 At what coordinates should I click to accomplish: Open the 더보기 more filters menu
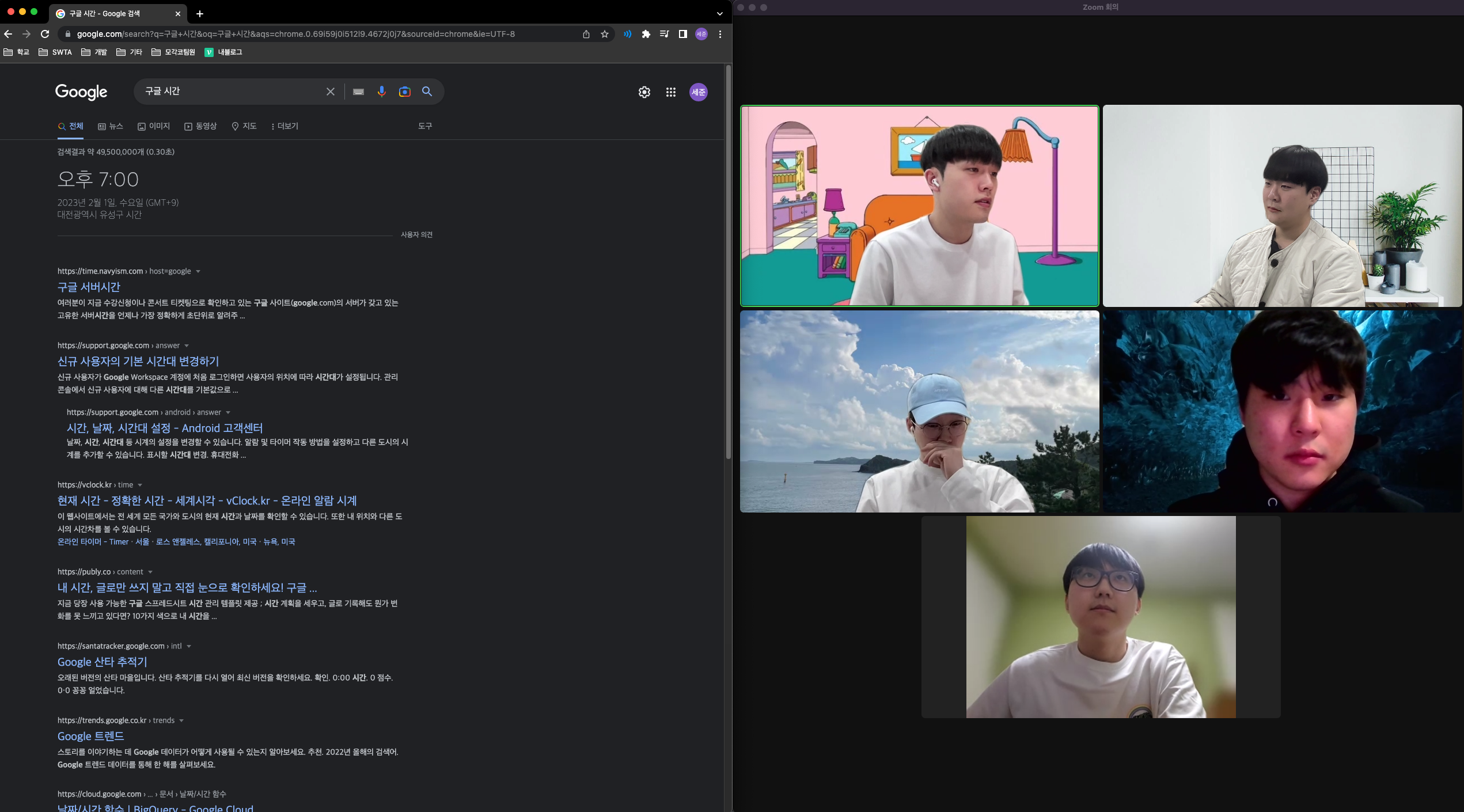tap(285, 126)
